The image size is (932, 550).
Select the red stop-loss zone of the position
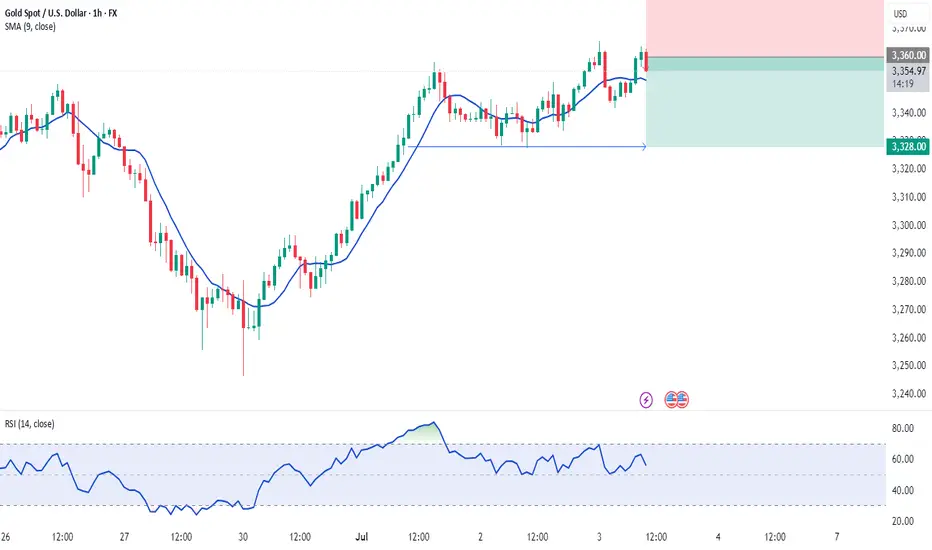(765, 28)
